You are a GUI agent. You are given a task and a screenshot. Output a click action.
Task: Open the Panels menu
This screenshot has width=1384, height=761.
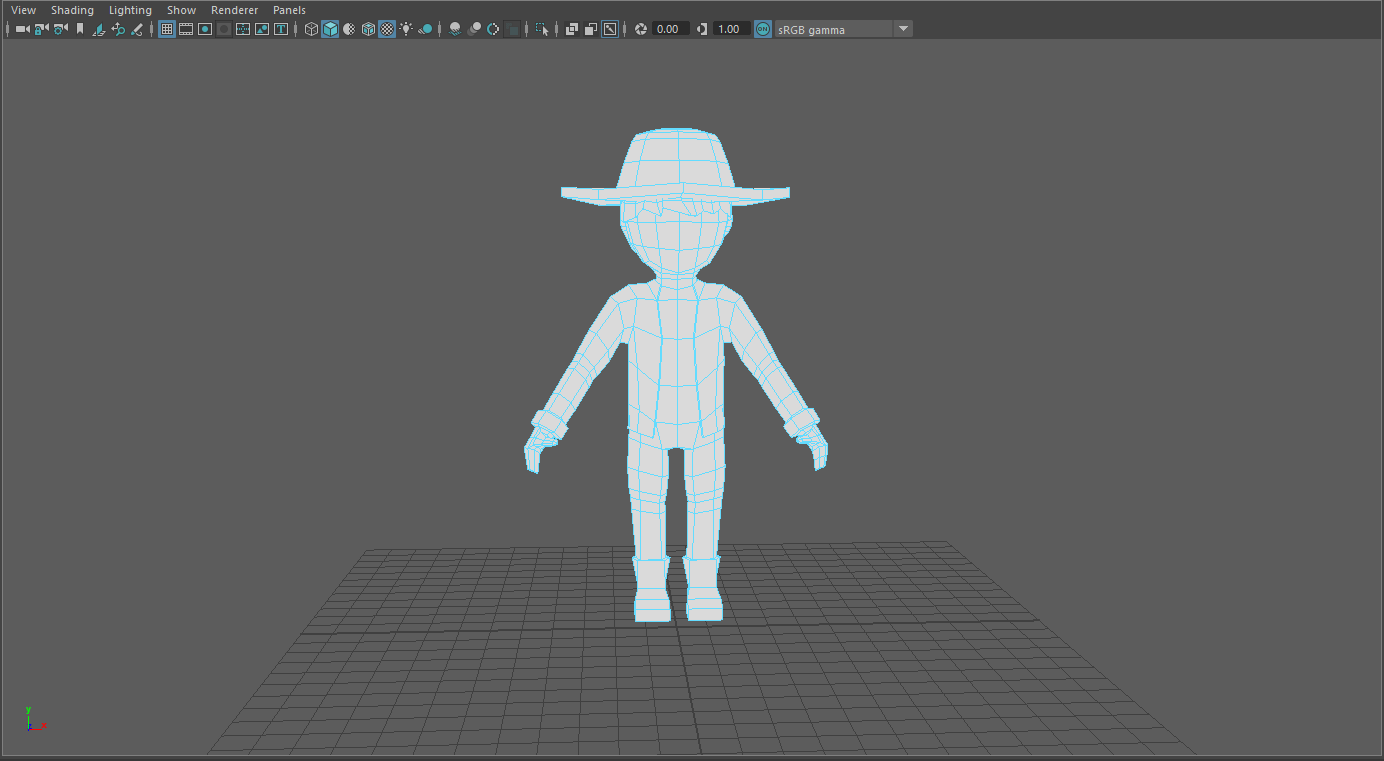click(289, 10)
